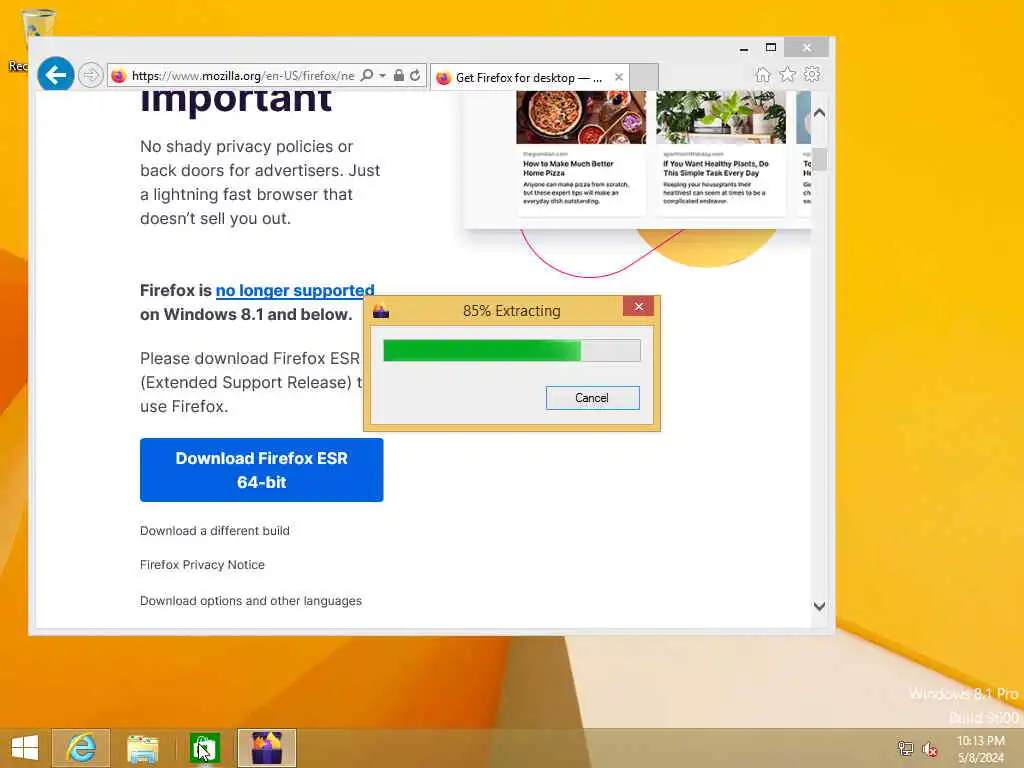The image size is (1024, 768).
Task: Open the pizza article thumbnail image
Action: pos(581,118)
